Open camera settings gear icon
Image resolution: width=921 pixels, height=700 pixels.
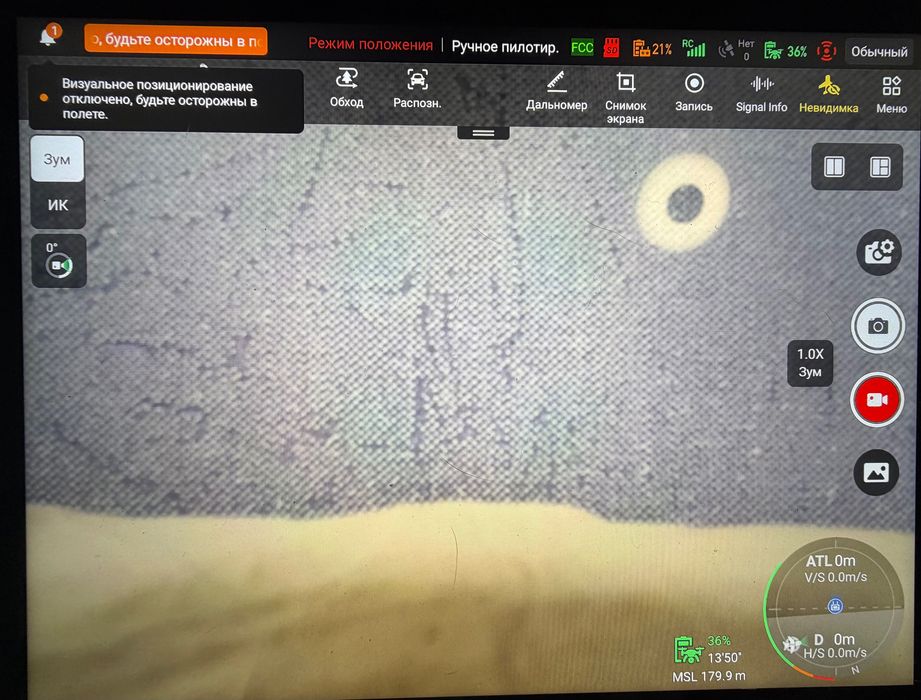[878, 253]
